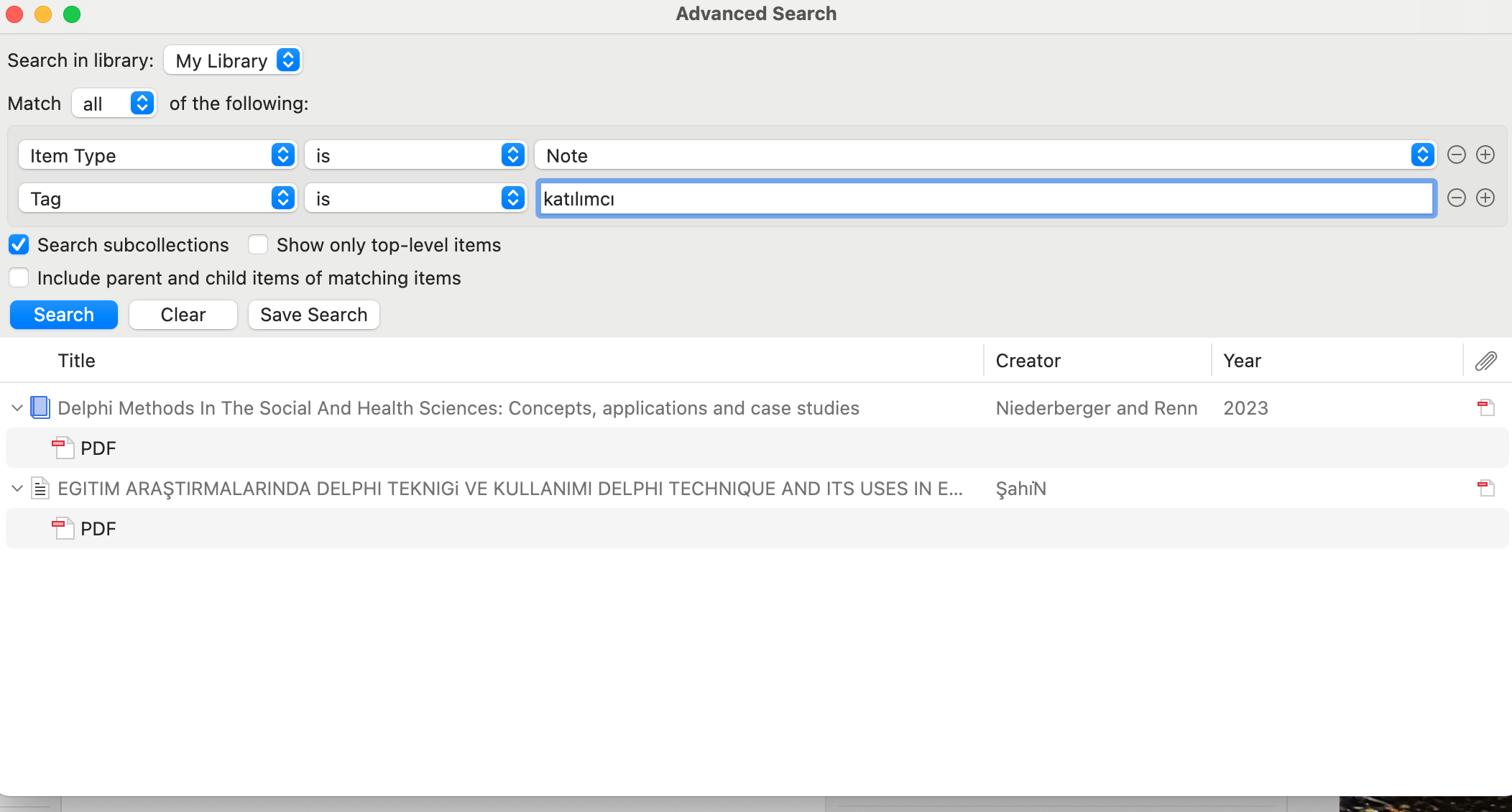
Task: Remove the Item Type search condition
Action: point(1456,155)
